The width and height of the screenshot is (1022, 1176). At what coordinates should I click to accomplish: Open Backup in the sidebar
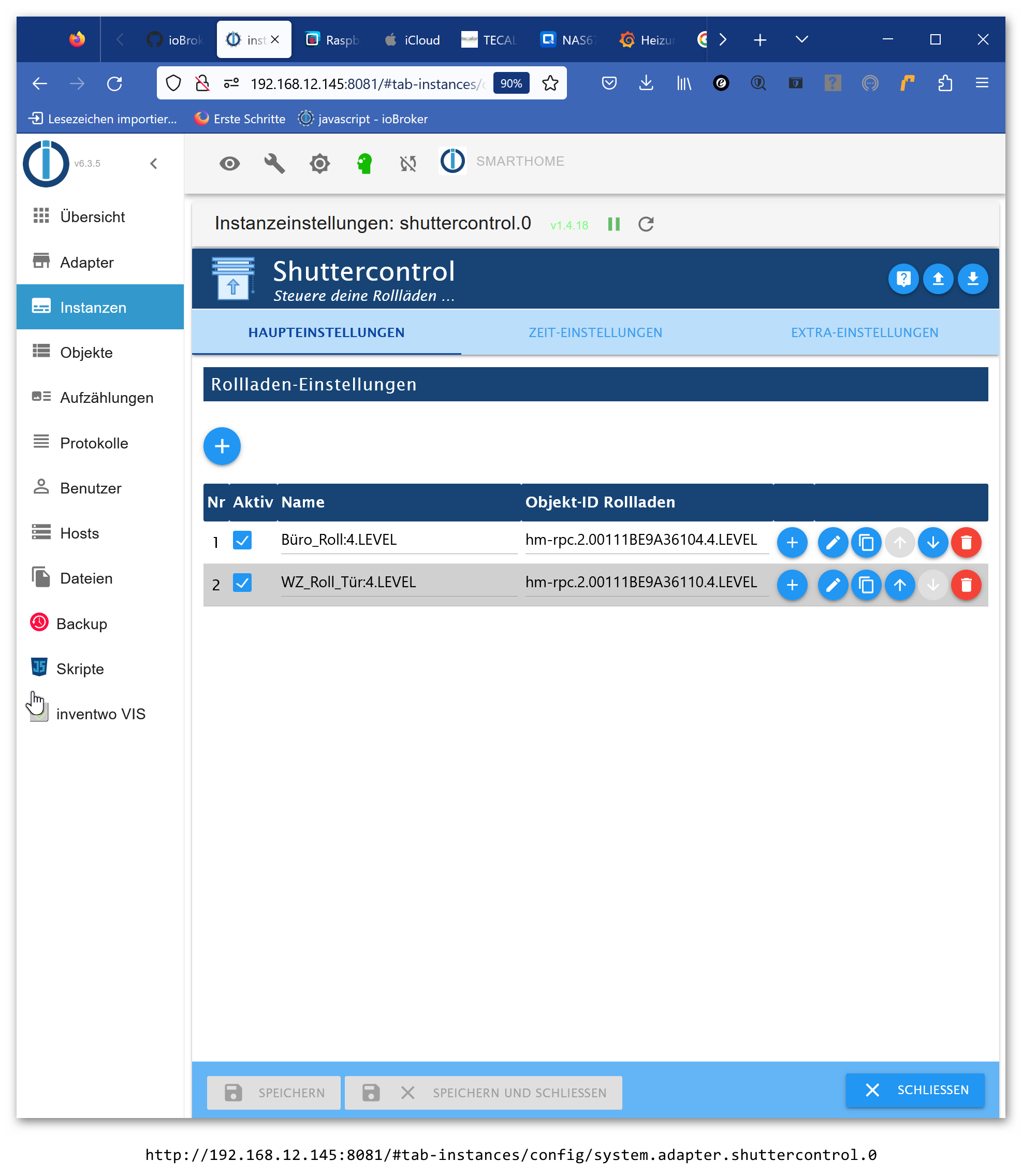point(100,624)
